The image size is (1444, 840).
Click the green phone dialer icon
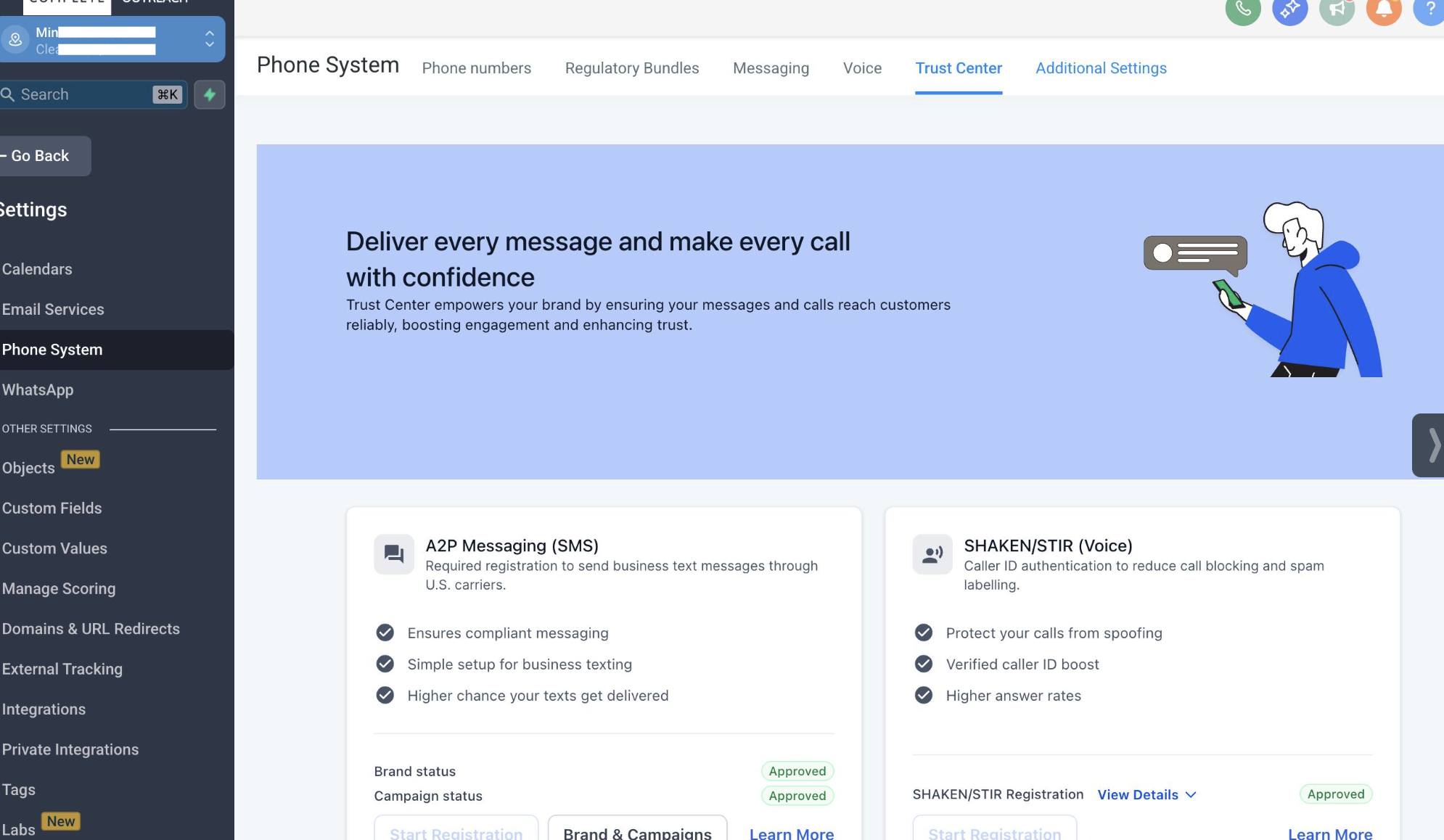click(x=1242, y=9)
